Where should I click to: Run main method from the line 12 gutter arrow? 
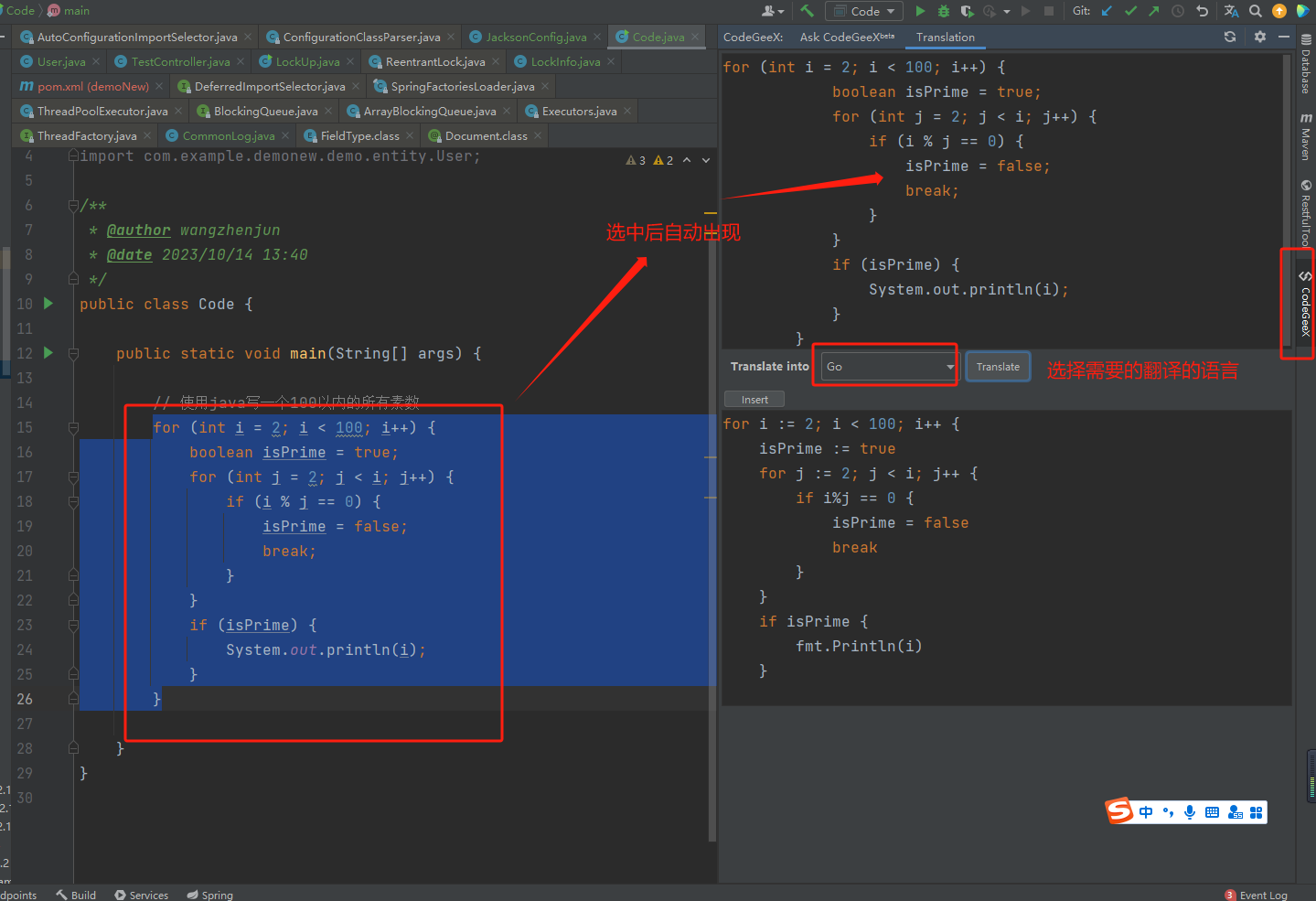point(48,353)
